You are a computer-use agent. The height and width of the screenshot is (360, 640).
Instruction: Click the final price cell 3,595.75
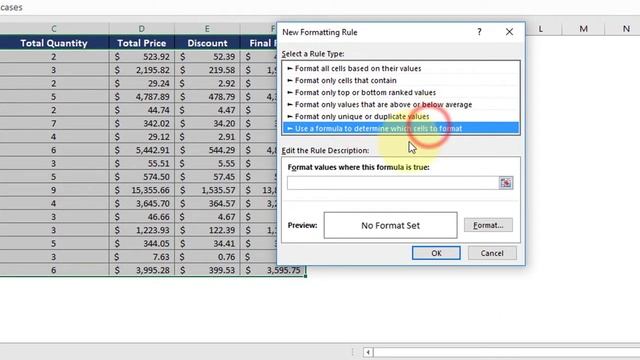coord(273,270)
